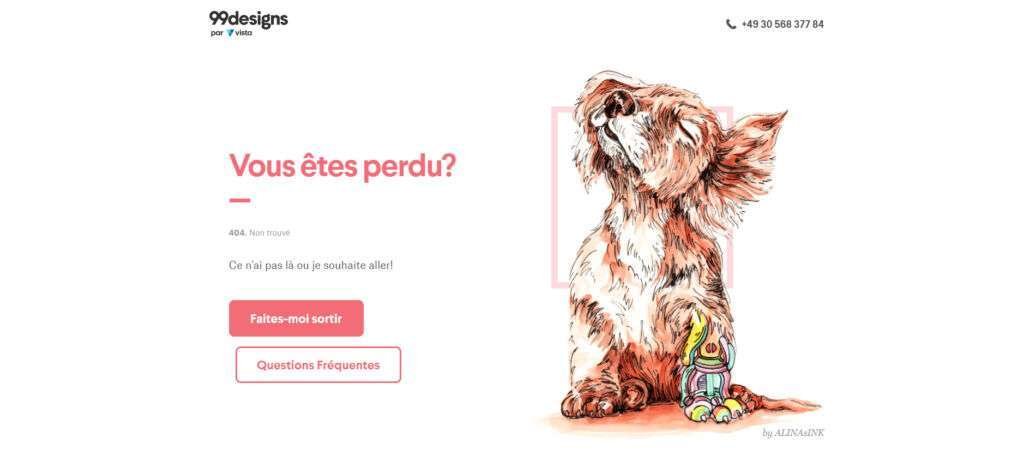Click the Vista triangle logo icon
The height and width of the screenshot is (461, 1024).
tap(230, 33)
